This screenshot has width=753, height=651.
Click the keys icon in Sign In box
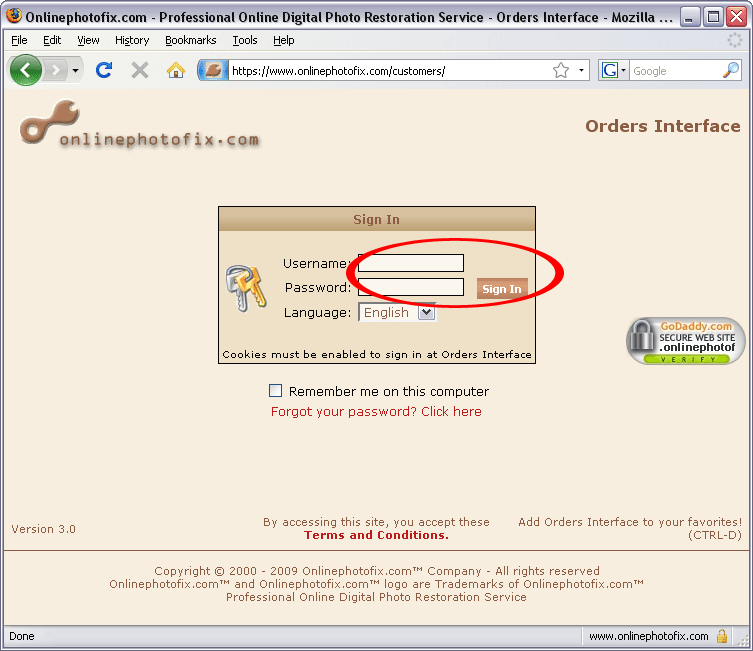coord(246,288)
